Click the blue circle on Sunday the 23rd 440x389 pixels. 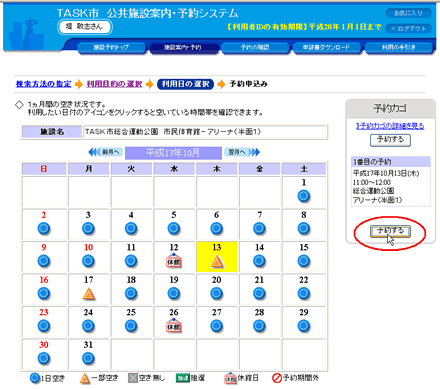pyautogui.click(x=44, y=326)
